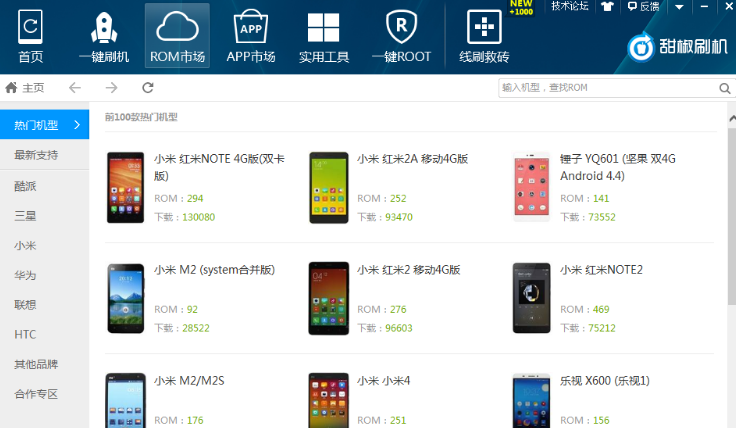Select the 三星 brand category
This screenshot has height=428, width=736.
pos(25,216)
